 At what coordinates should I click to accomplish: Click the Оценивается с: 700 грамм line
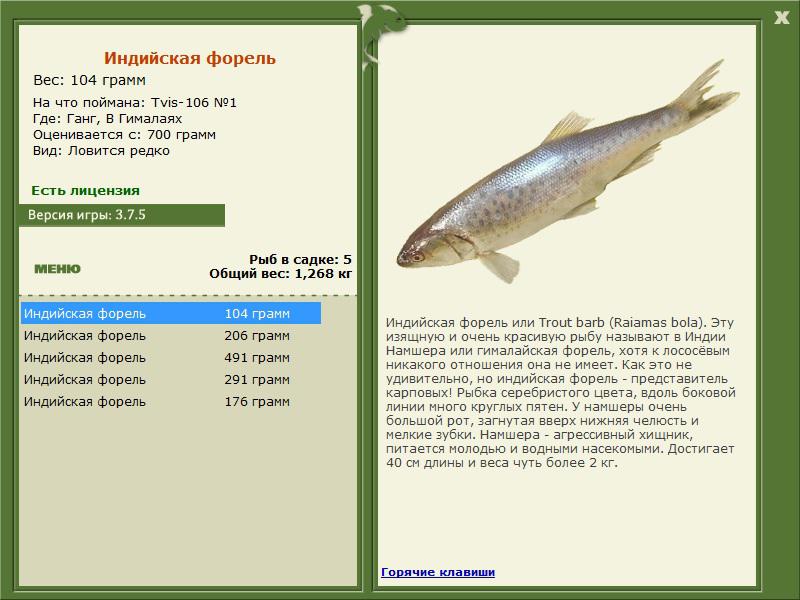[x=124, y=135]
